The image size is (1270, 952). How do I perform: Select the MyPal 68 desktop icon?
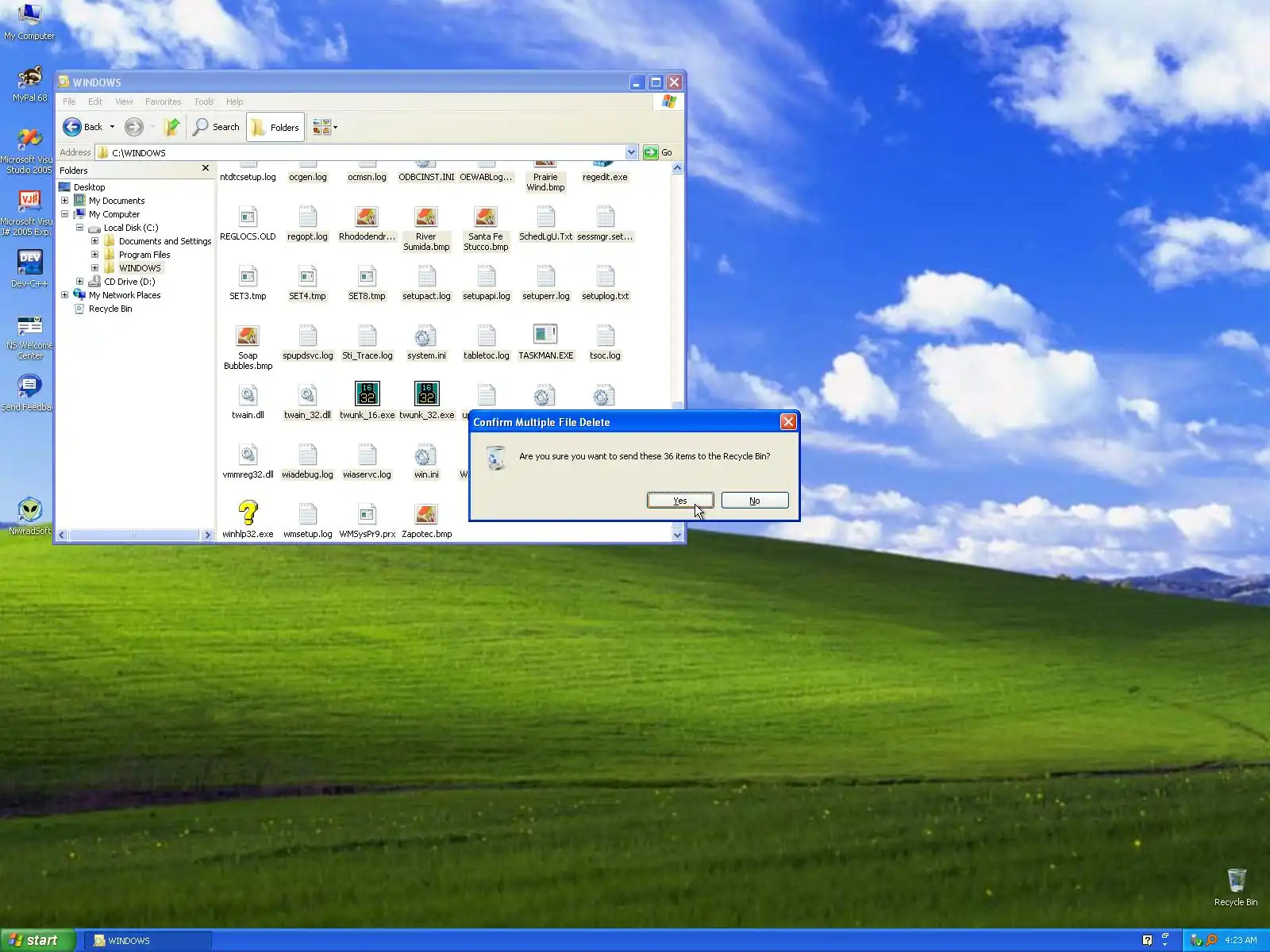pos(30,77)
